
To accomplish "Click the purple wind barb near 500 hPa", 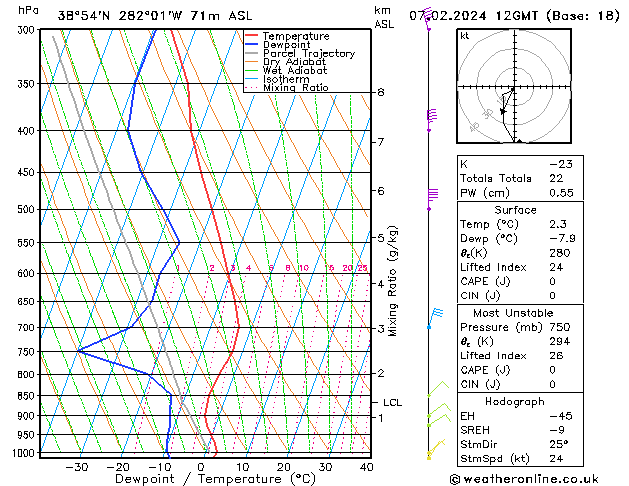I will 432,198.
